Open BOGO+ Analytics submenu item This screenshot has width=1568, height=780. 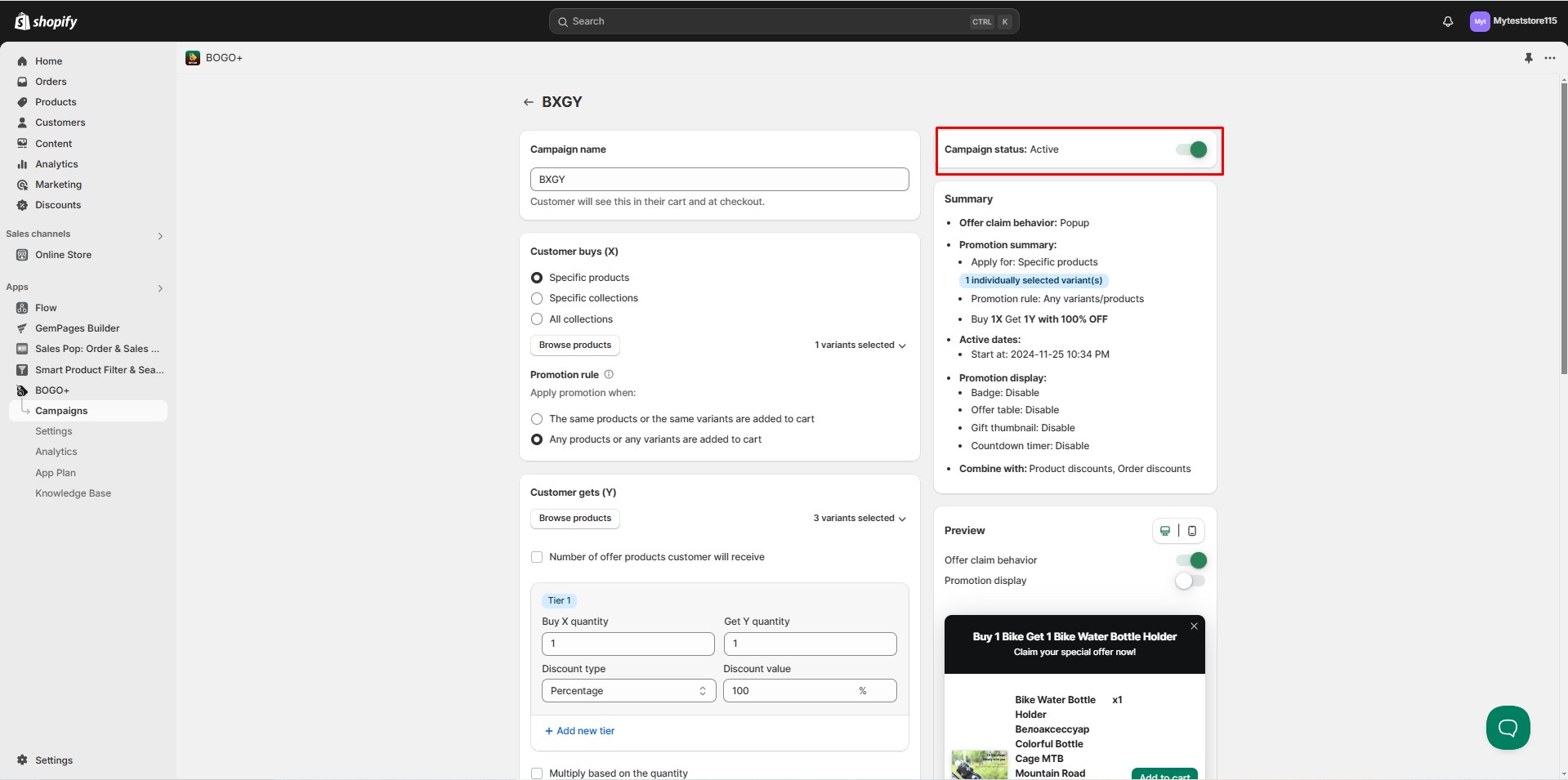coord(56,452)
